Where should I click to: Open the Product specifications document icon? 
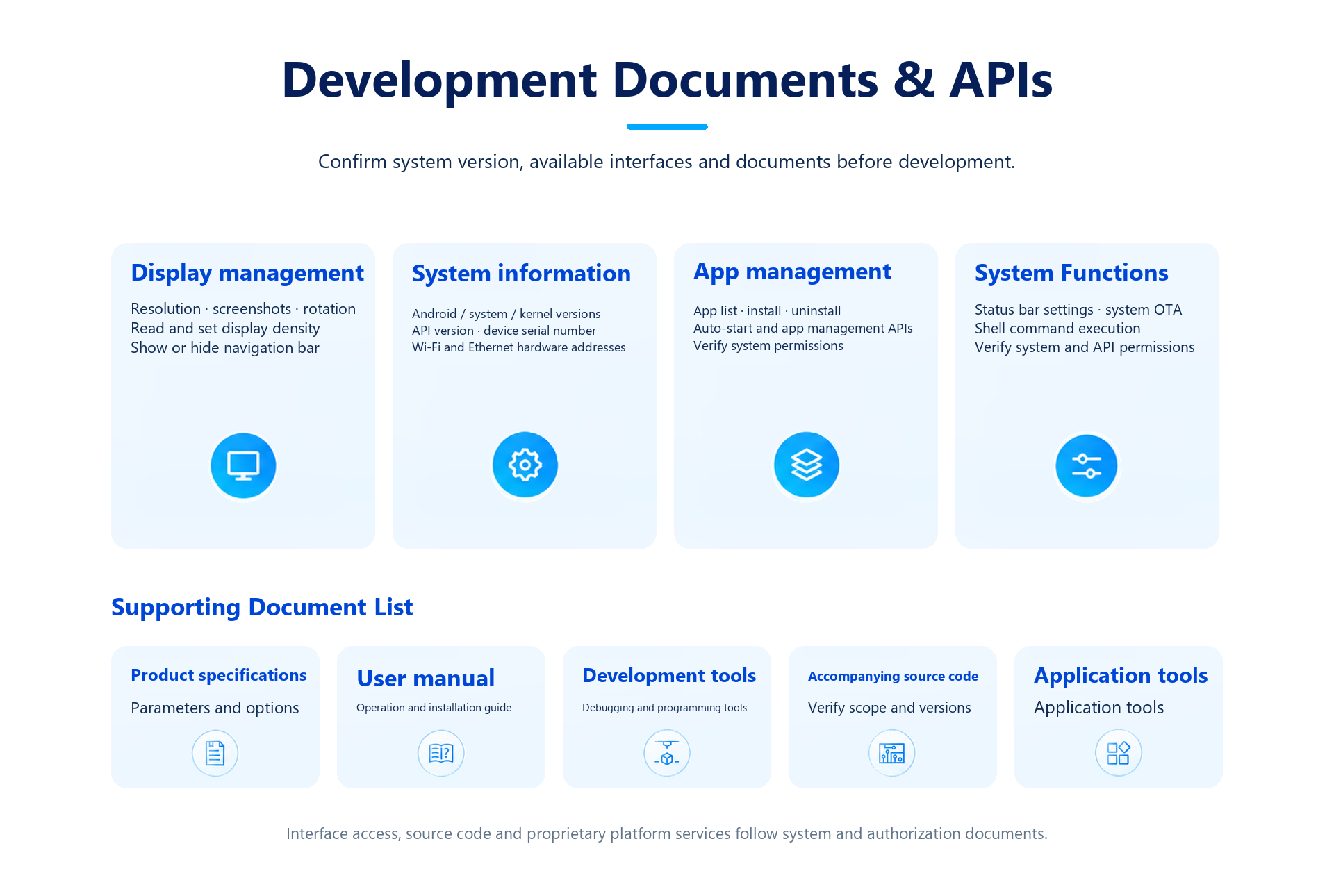(215, 753)
